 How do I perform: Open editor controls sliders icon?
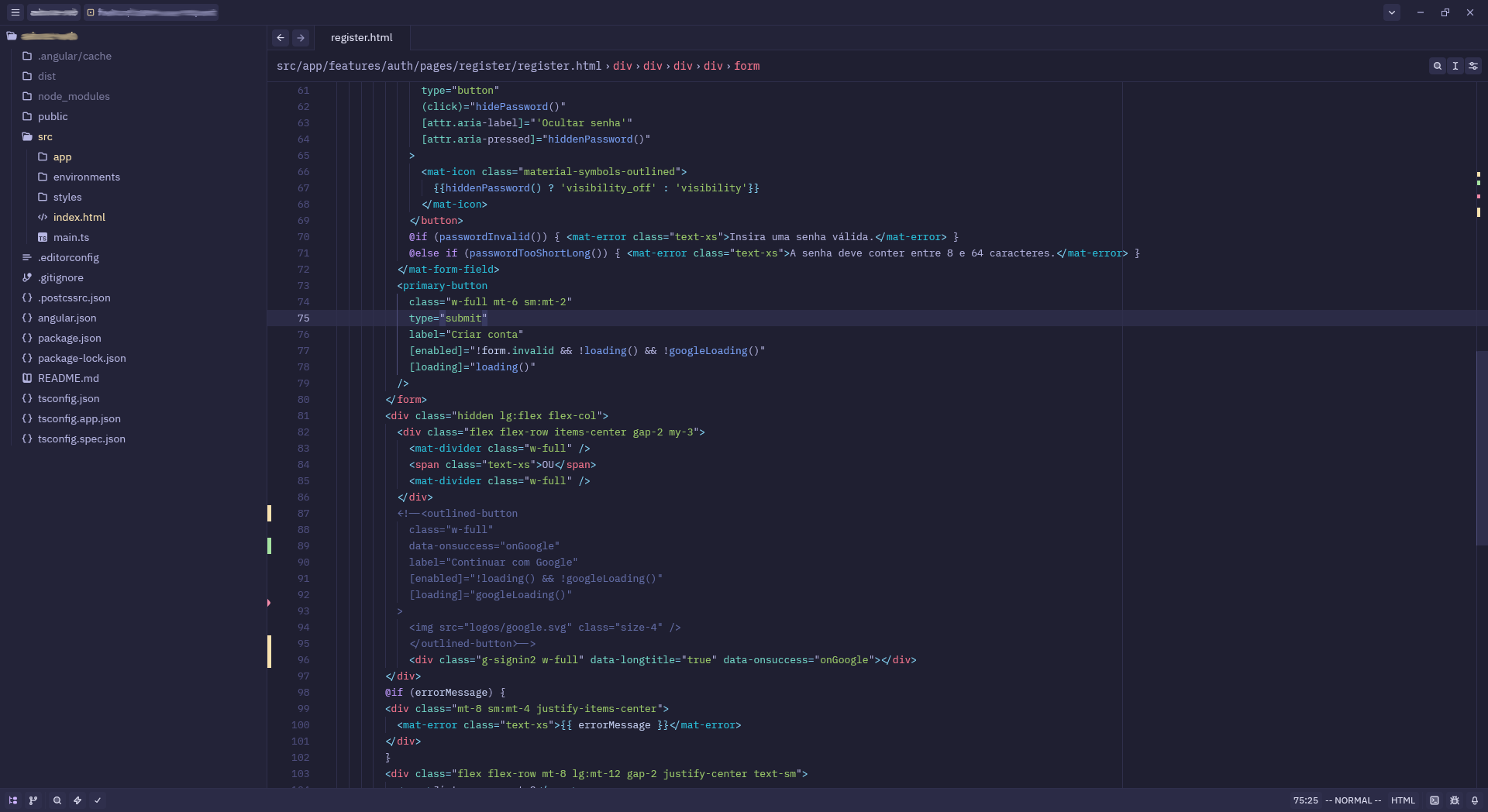click(1473, 66)
